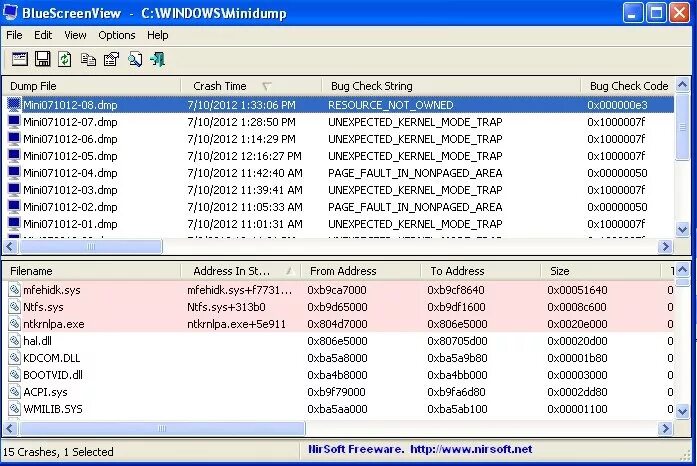Viewport: 697px width, 466px height.
Task: Click the driver icon beside Ntfs.sys
Action: click(x=15, y=306)
